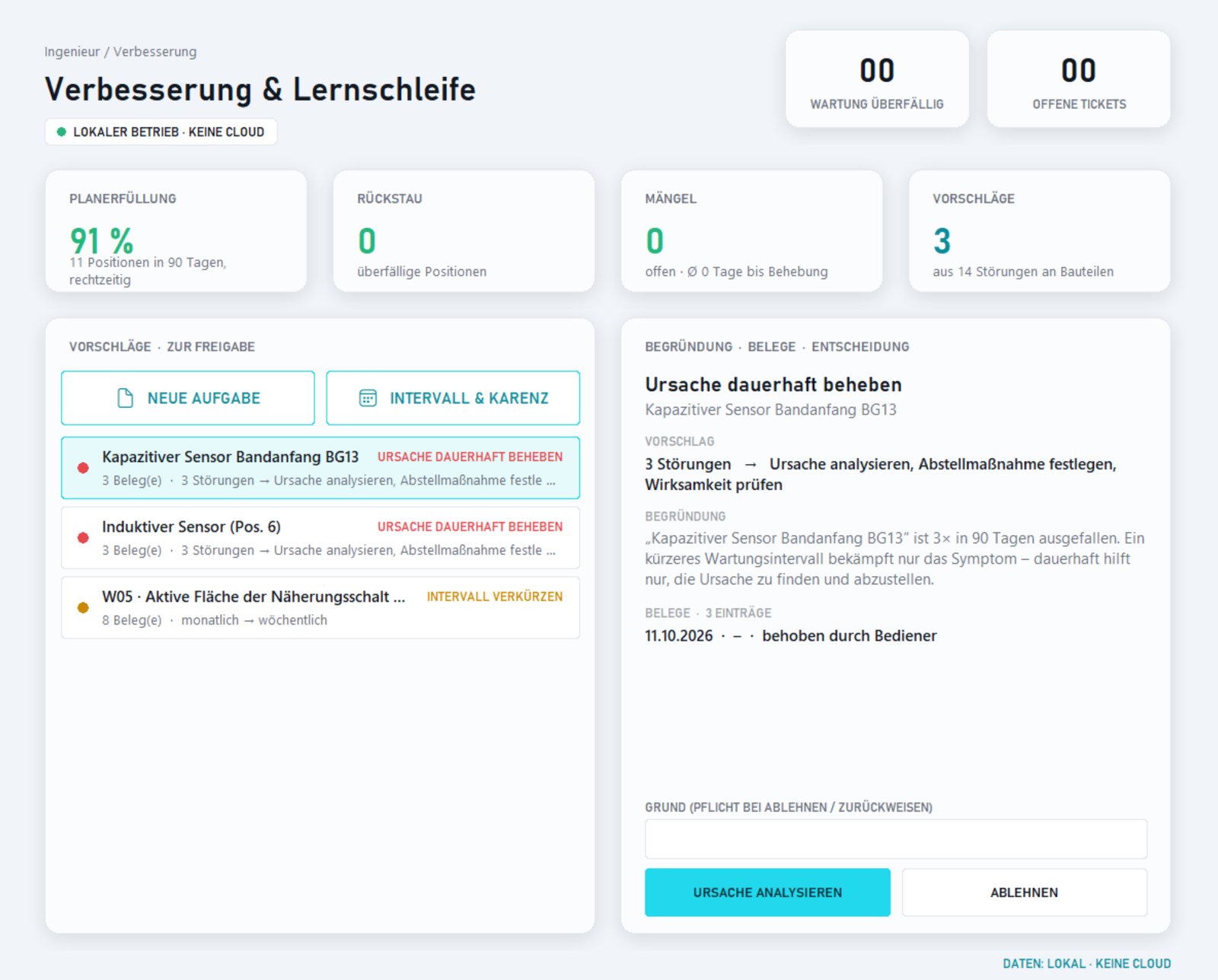Open the Offene Tickets counter card
1218x980 pixels.
point(1079,79)
